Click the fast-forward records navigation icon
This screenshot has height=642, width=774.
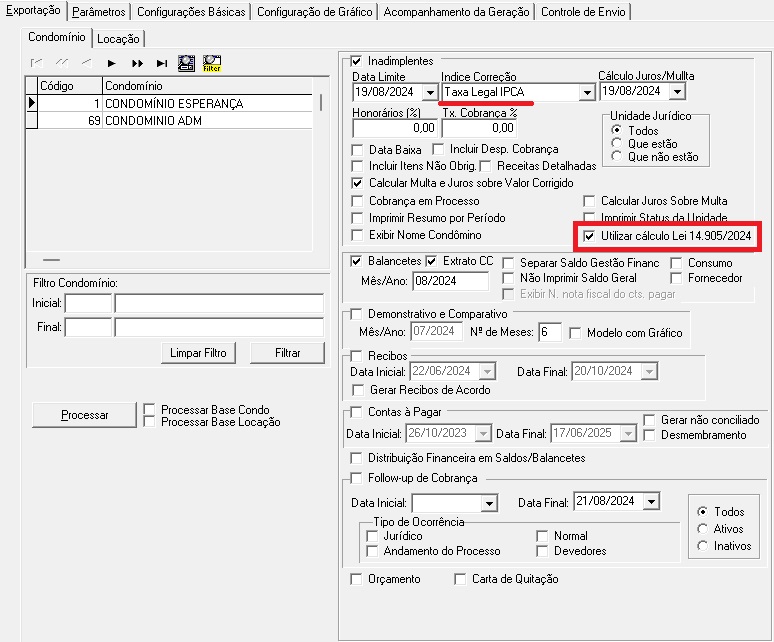click(137, 63)
